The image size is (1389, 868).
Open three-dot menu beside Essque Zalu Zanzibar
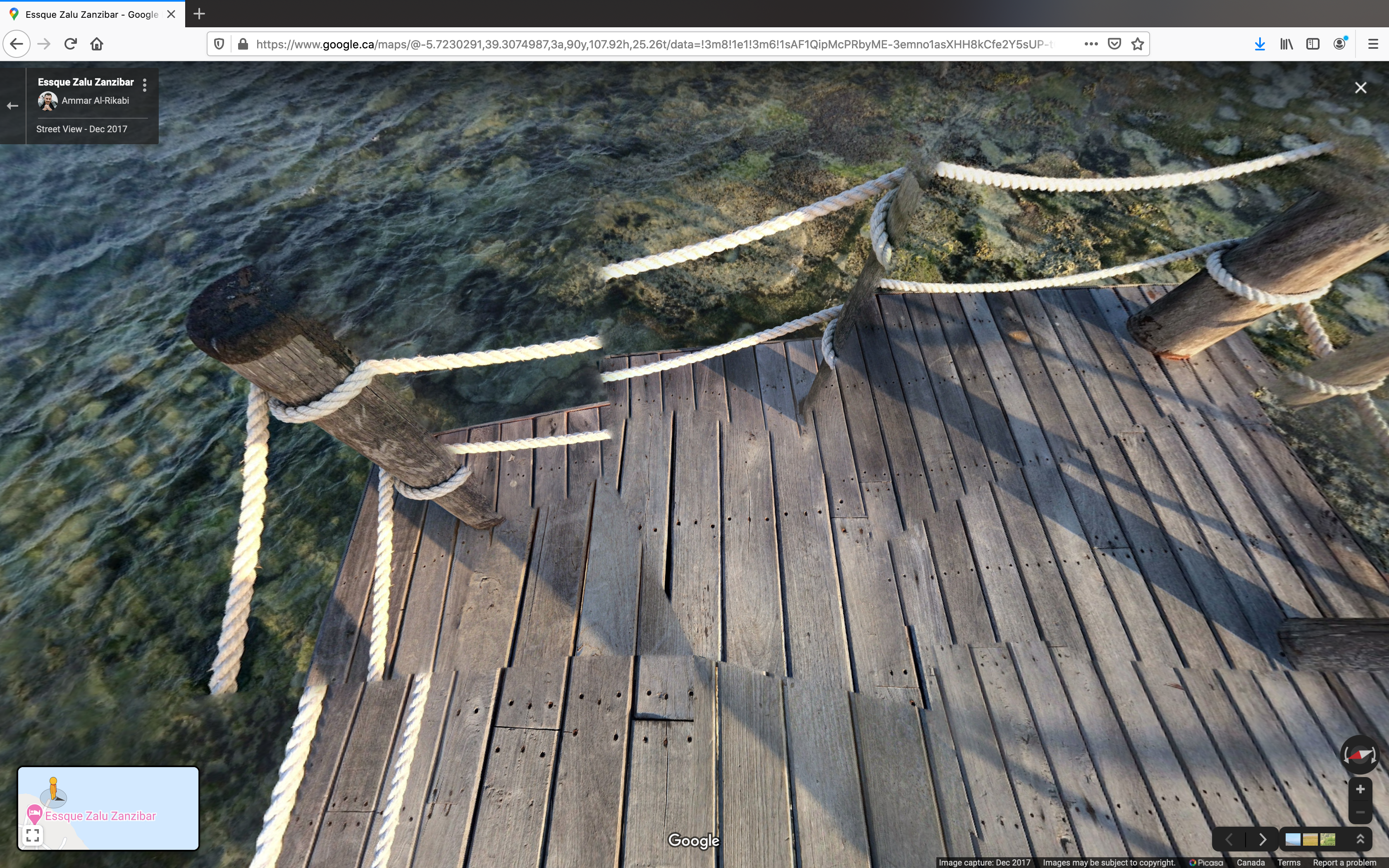[x=145, y=85]
